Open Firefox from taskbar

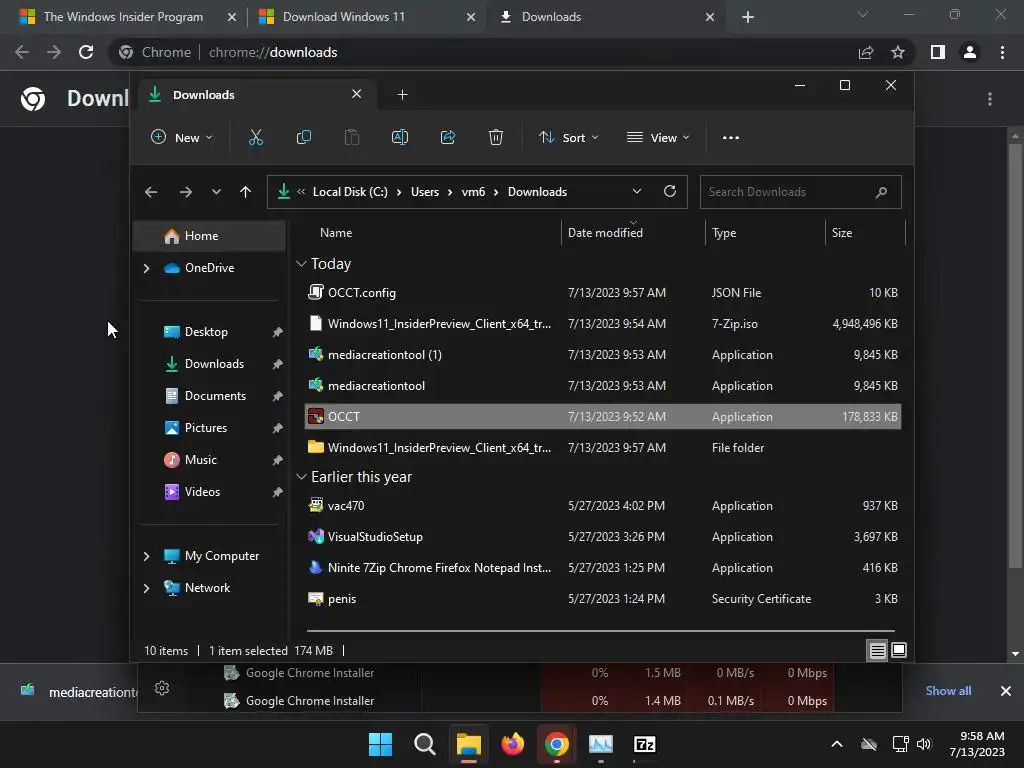click(513, 744)
